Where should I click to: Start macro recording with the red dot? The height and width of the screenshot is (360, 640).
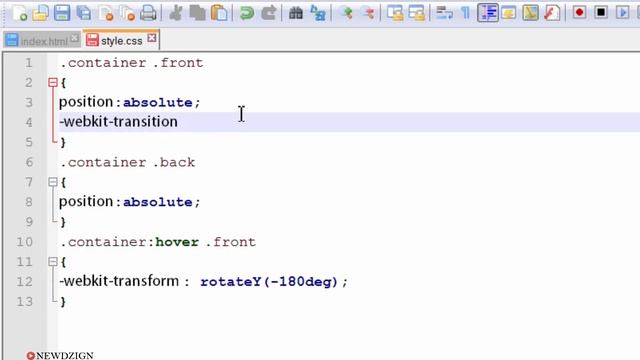(x=579, y=13)
